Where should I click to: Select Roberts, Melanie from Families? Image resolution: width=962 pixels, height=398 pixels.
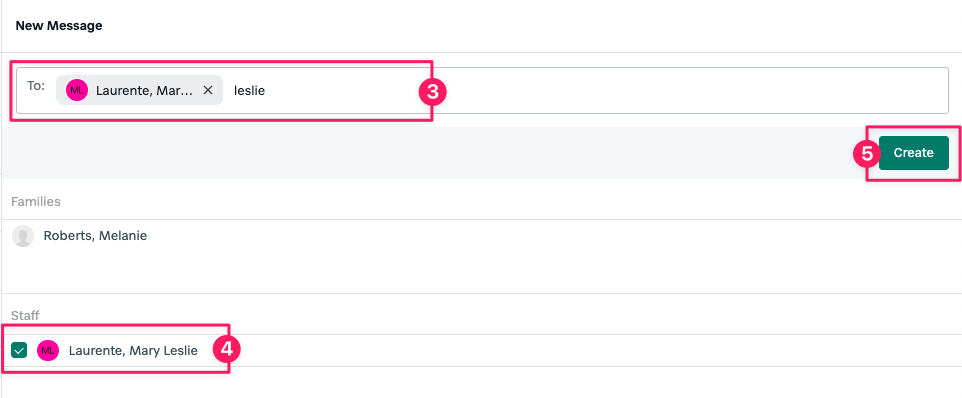(x=95, y=235)
